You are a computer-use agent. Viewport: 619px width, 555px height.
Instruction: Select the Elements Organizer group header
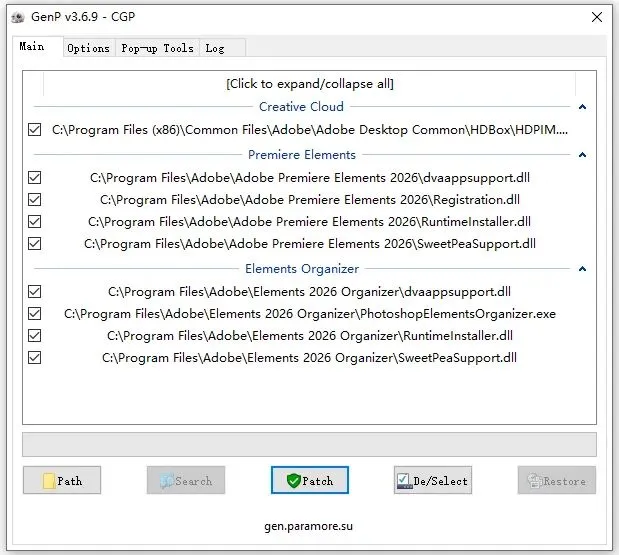tap(302, 269)
